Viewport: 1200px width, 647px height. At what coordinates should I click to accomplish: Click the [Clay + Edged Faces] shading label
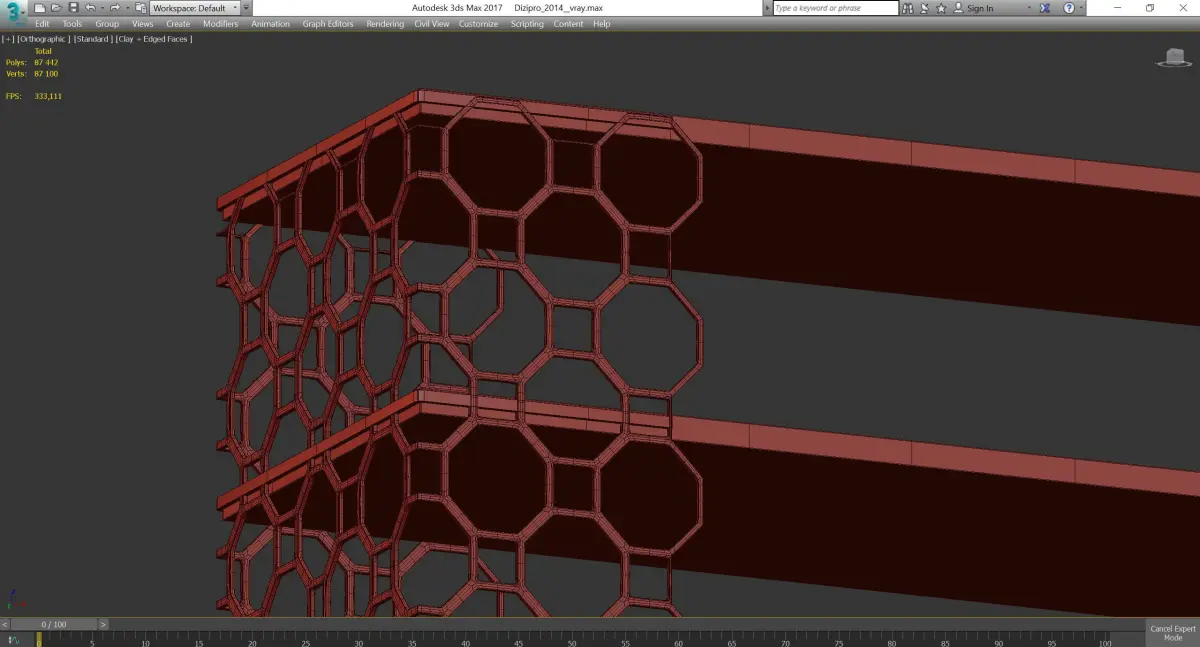[x=154, y=39]
